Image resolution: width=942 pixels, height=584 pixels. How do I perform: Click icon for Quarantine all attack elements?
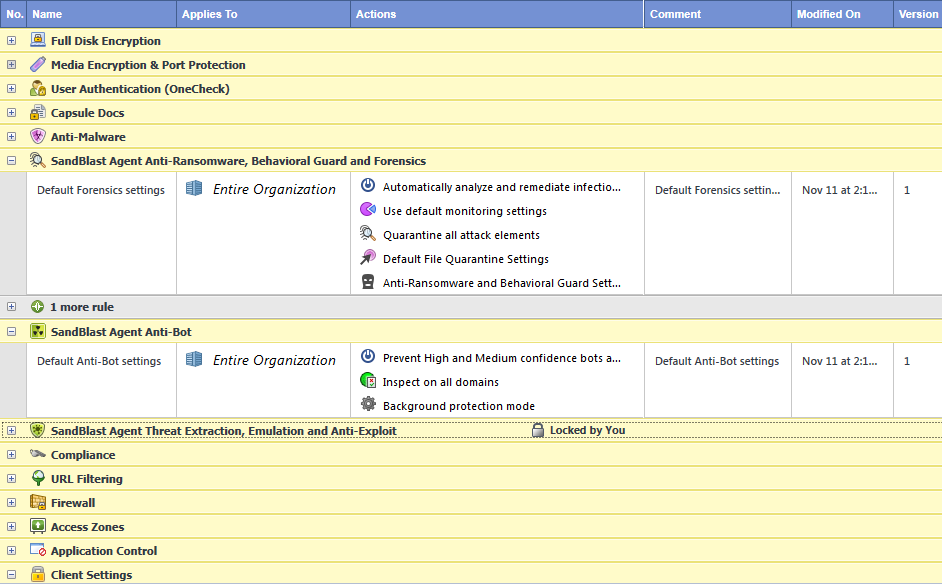point(368,233)
